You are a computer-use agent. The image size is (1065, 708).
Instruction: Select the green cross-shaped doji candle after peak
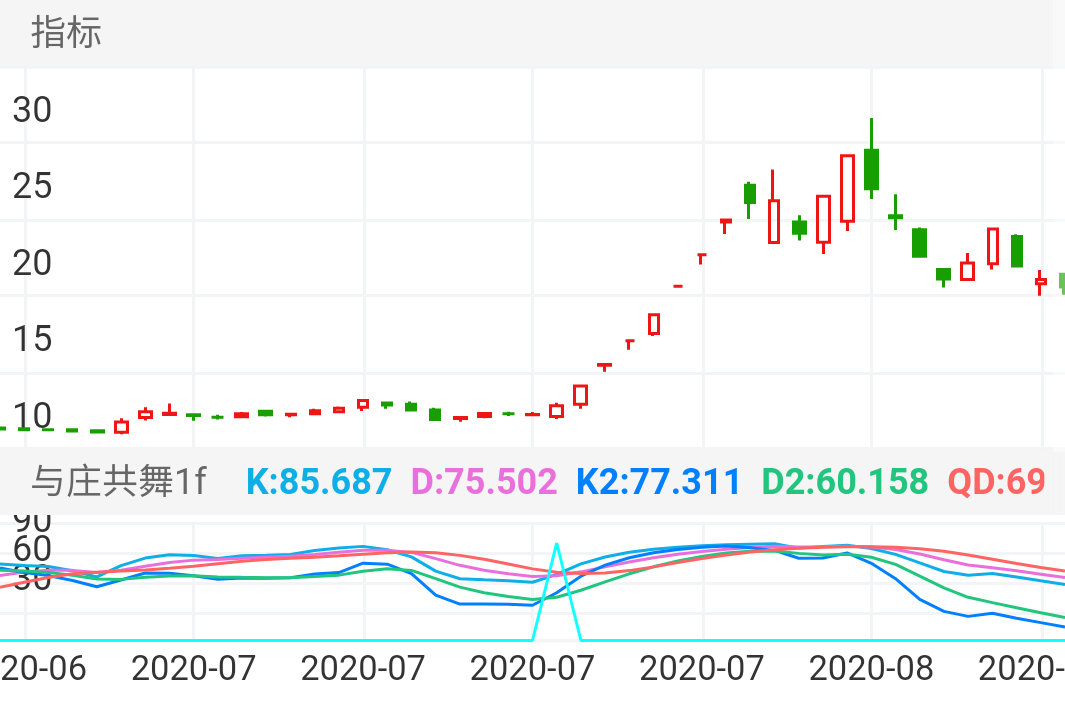[x=895, y=216]
